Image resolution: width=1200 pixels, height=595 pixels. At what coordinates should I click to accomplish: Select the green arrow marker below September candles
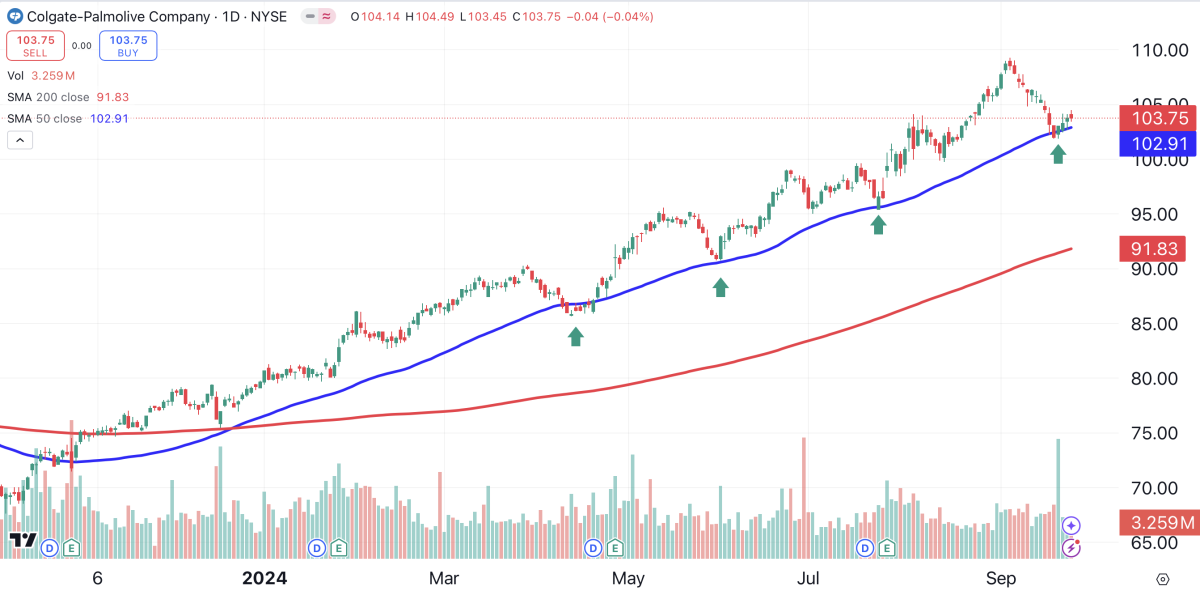click(1059, 153)
